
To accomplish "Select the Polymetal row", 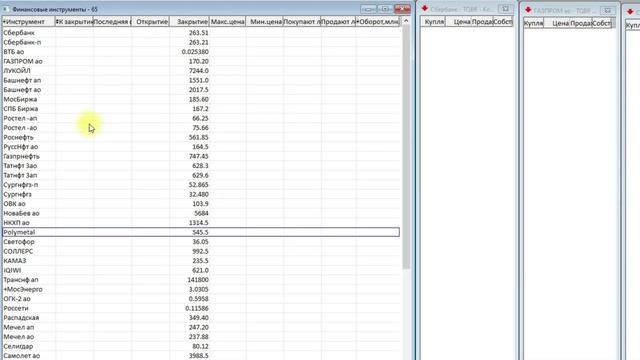I will tap(201, 232).
